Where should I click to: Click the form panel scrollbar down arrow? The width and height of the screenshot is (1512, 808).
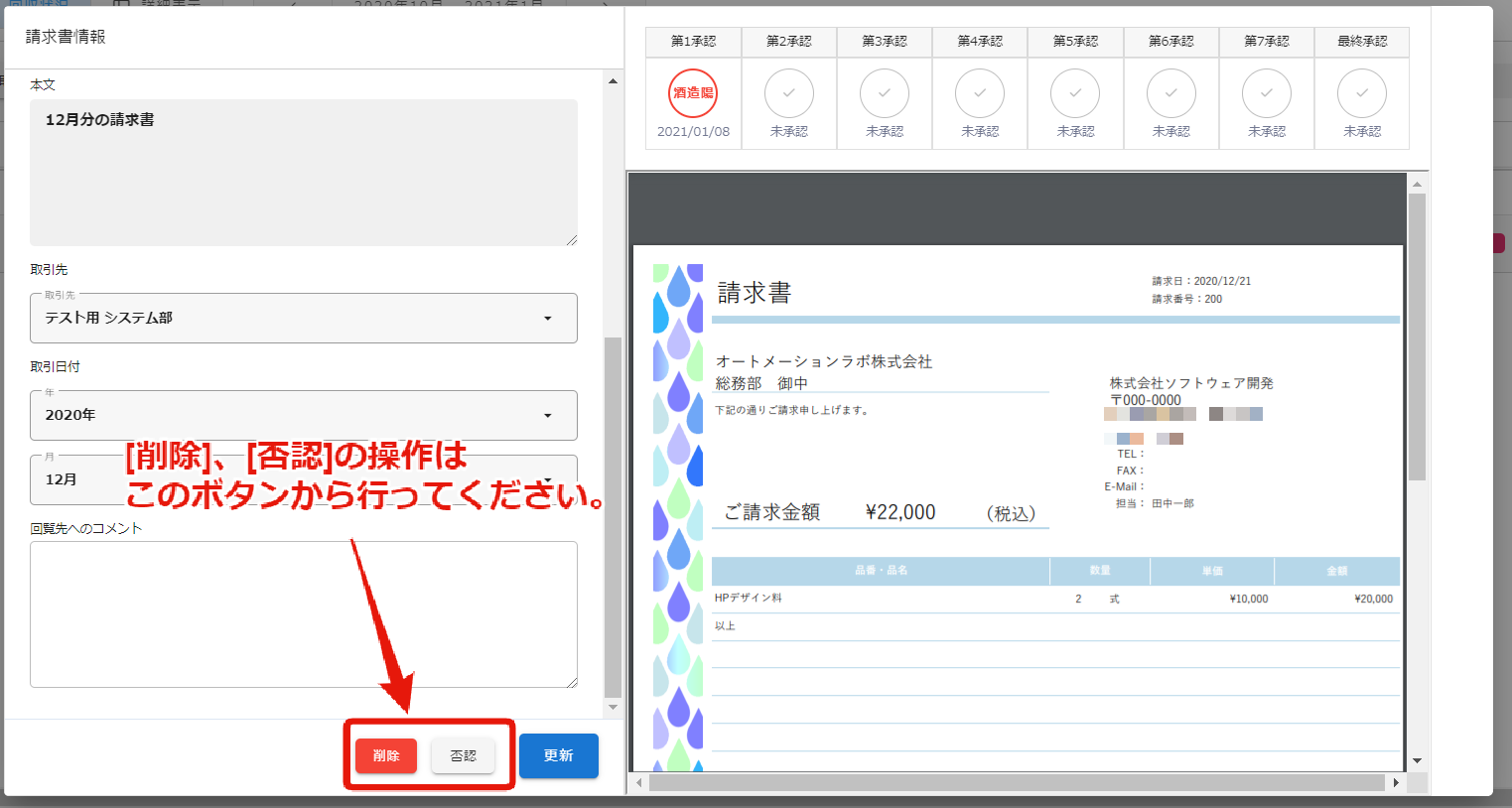pos(613,708)
